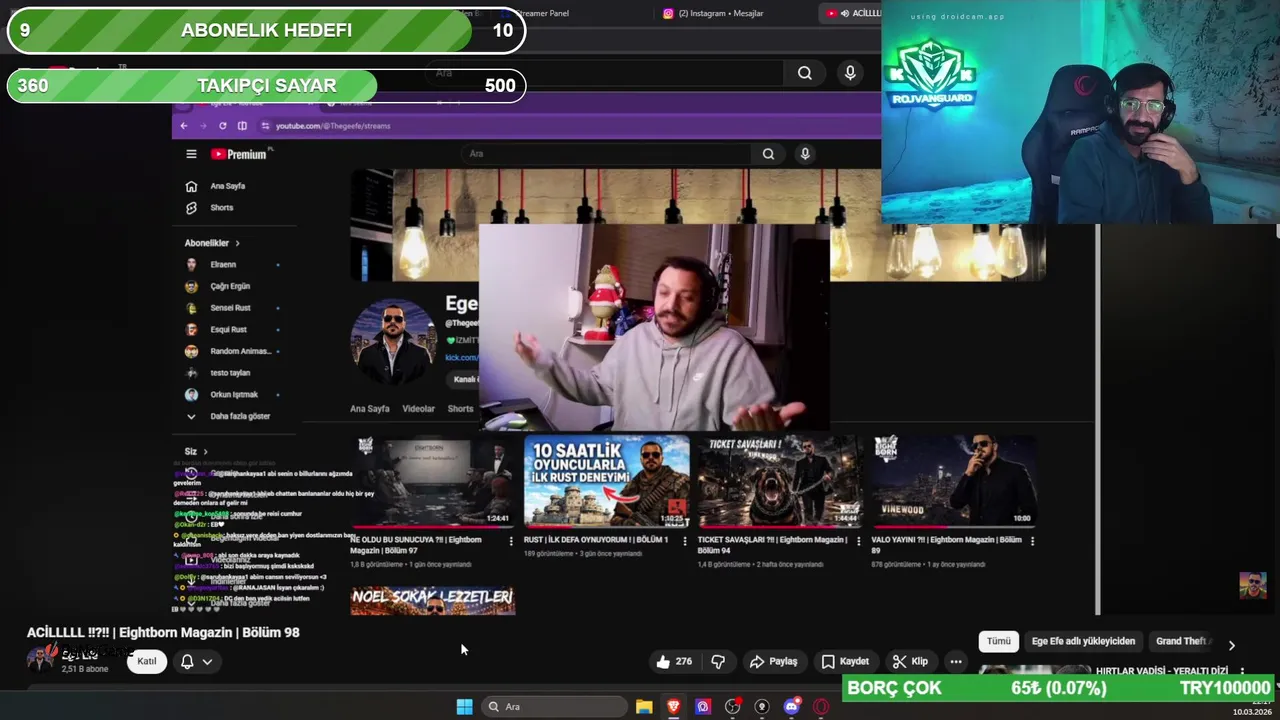Open Çağrı Ergün subscription channel
Screen dimensions: 1280x720
point(230,286)
